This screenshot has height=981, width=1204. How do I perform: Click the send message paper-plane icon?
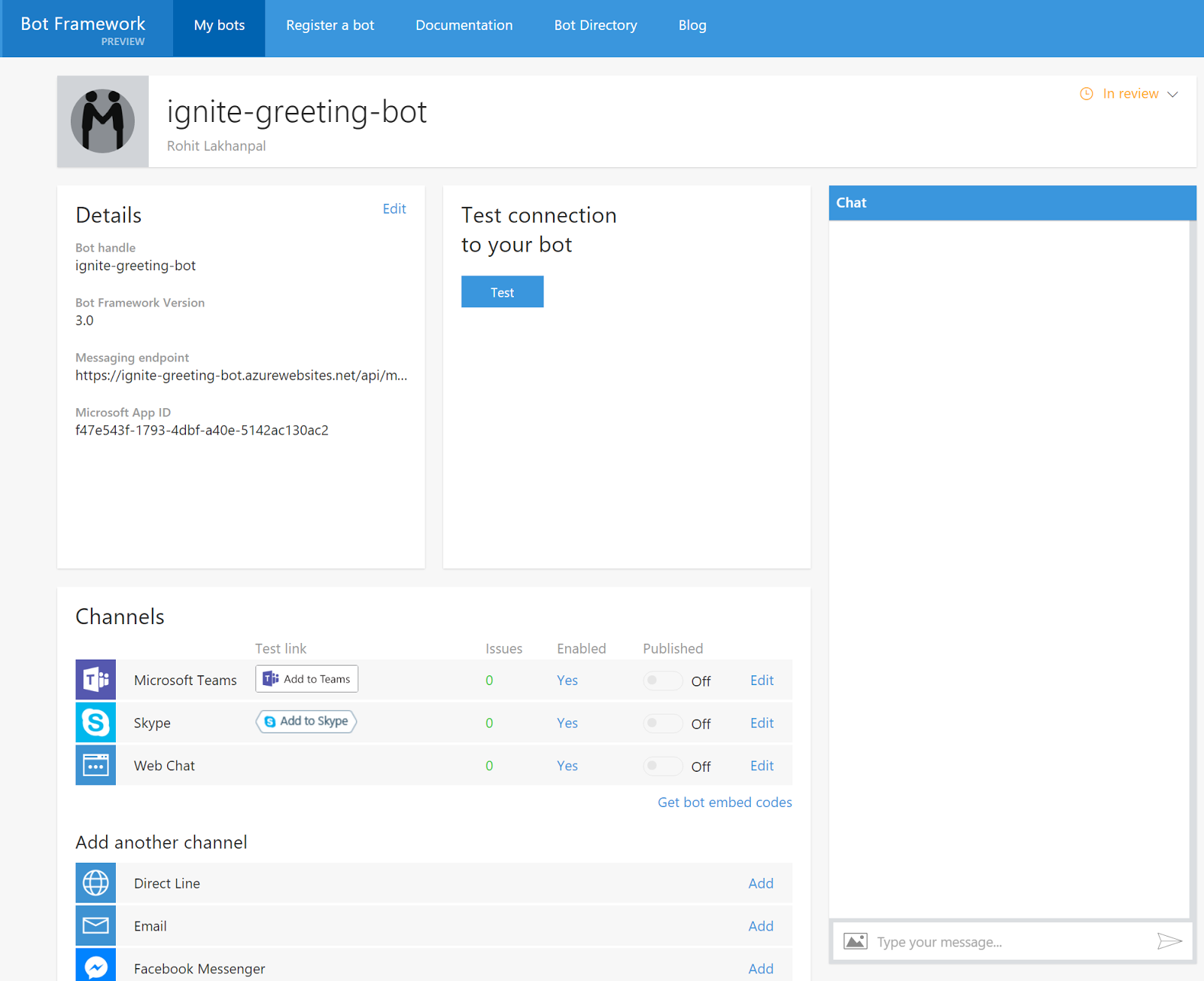(x=1168, y=940)
